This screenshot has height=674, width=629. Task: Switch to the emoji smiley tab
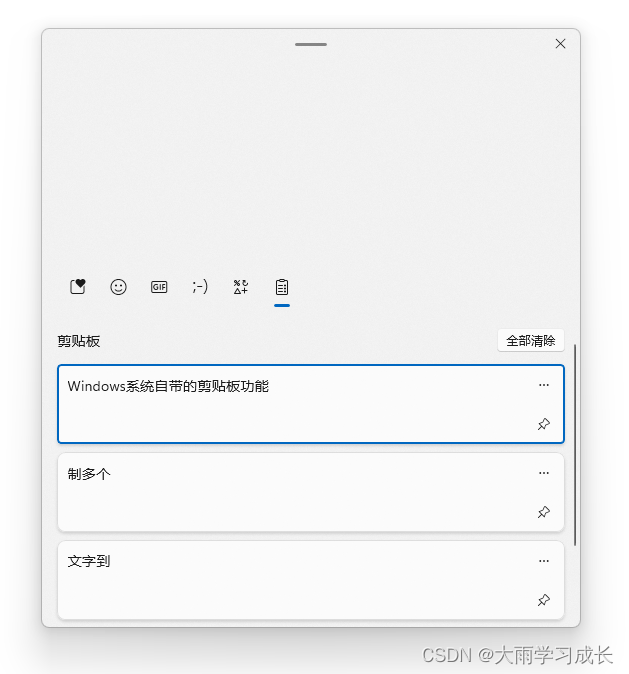coord(118,287)
